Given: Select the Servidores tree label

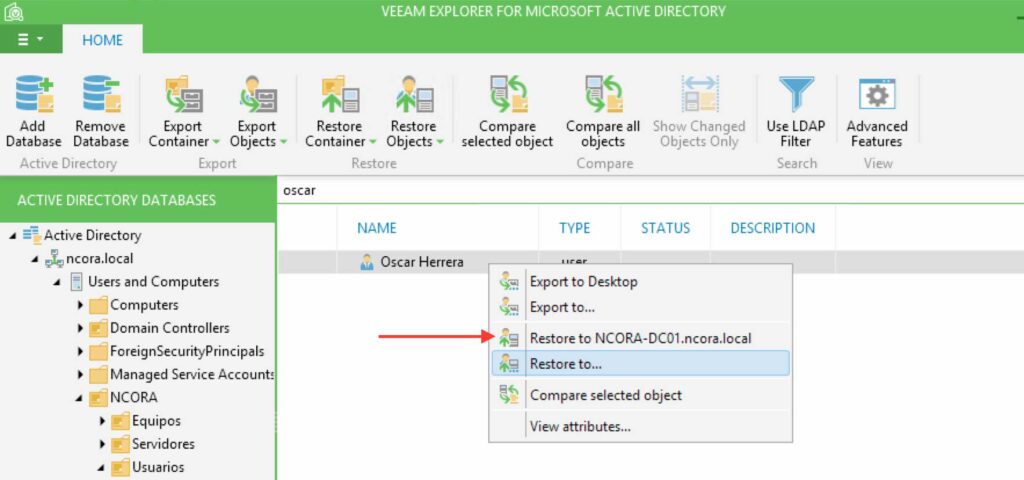Looking at the screenshot, I should point(163,444).
